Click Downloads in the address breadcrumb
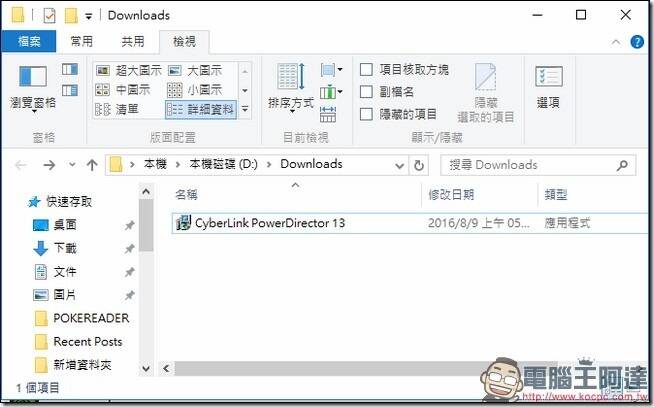 [311, 164]
